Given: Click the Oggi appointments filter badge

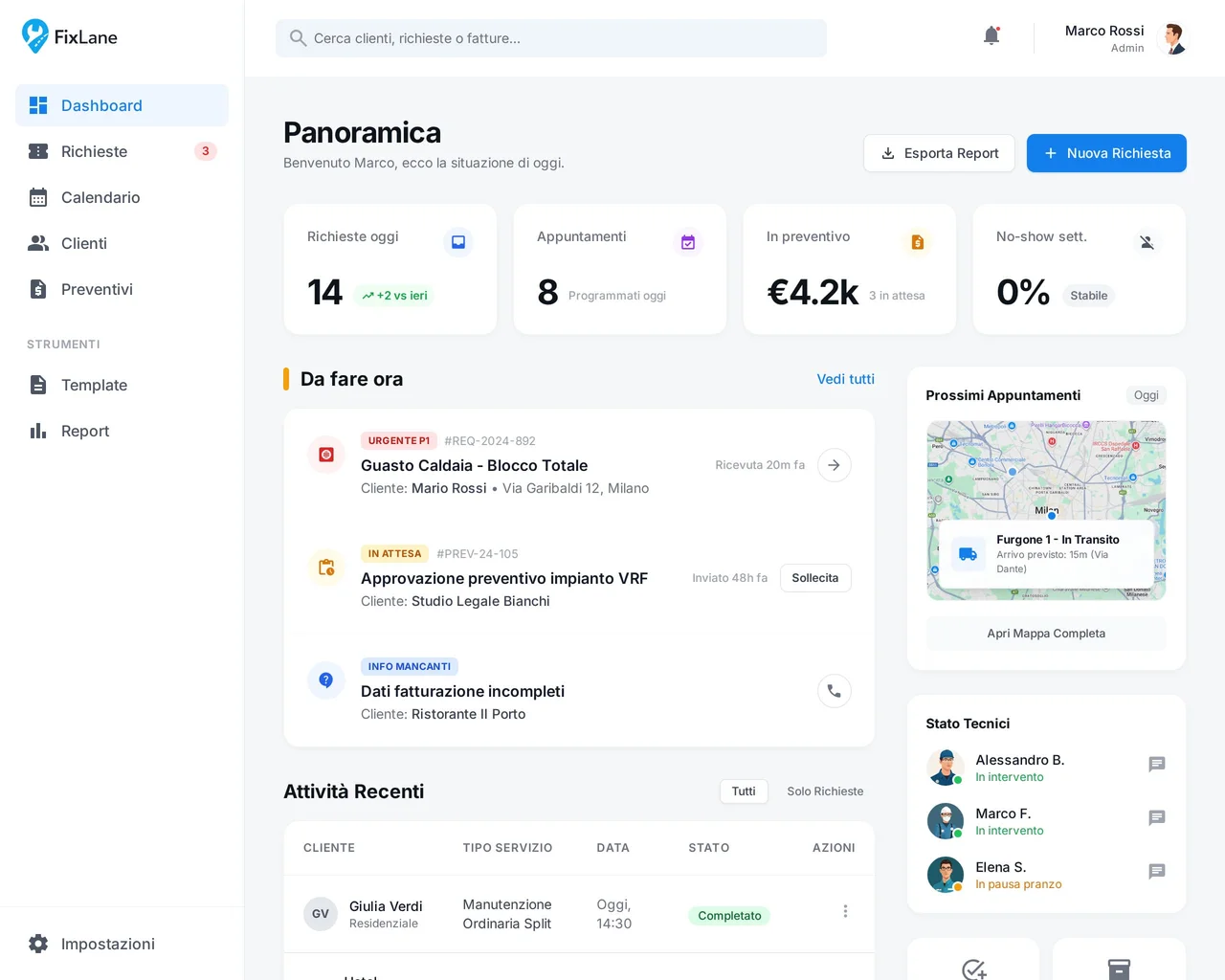Looking at the screenshot, I should pos(1146,395).
